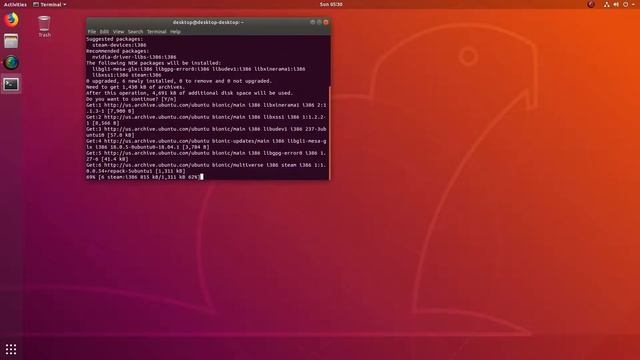Open the terminal Search menu
The width and height of the screenshot is (640, 360).
point(135,31)
